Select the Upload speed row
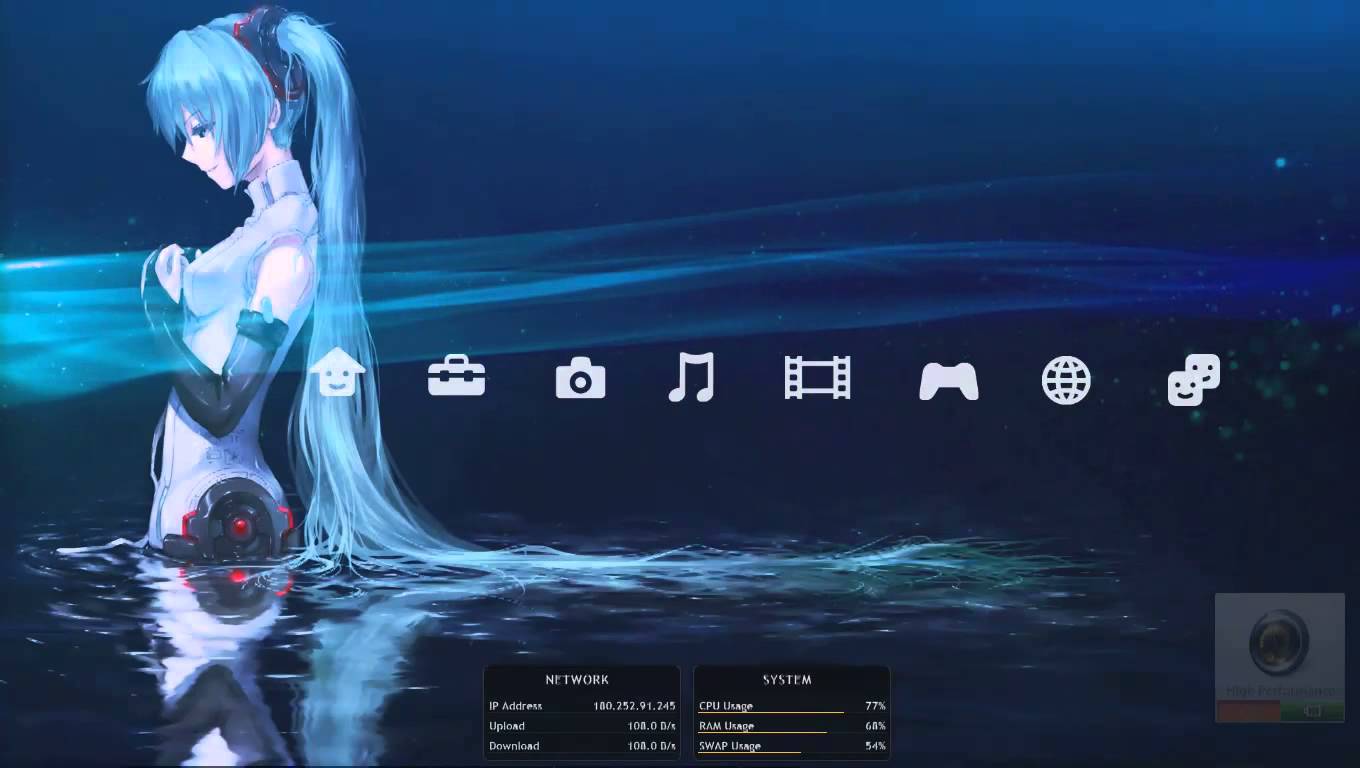Image resolution: width=1360 pixels, height=768 pixels. (581, 726)
